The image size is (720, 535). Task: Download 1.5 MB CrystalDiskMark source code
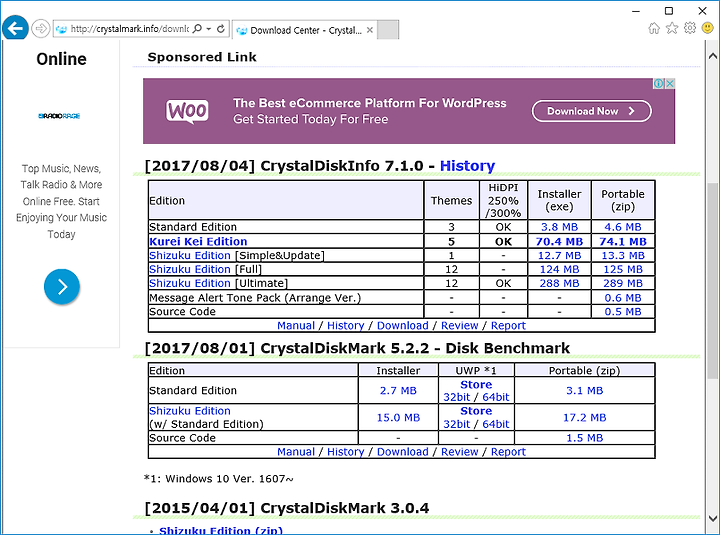(x=585, y=438)
